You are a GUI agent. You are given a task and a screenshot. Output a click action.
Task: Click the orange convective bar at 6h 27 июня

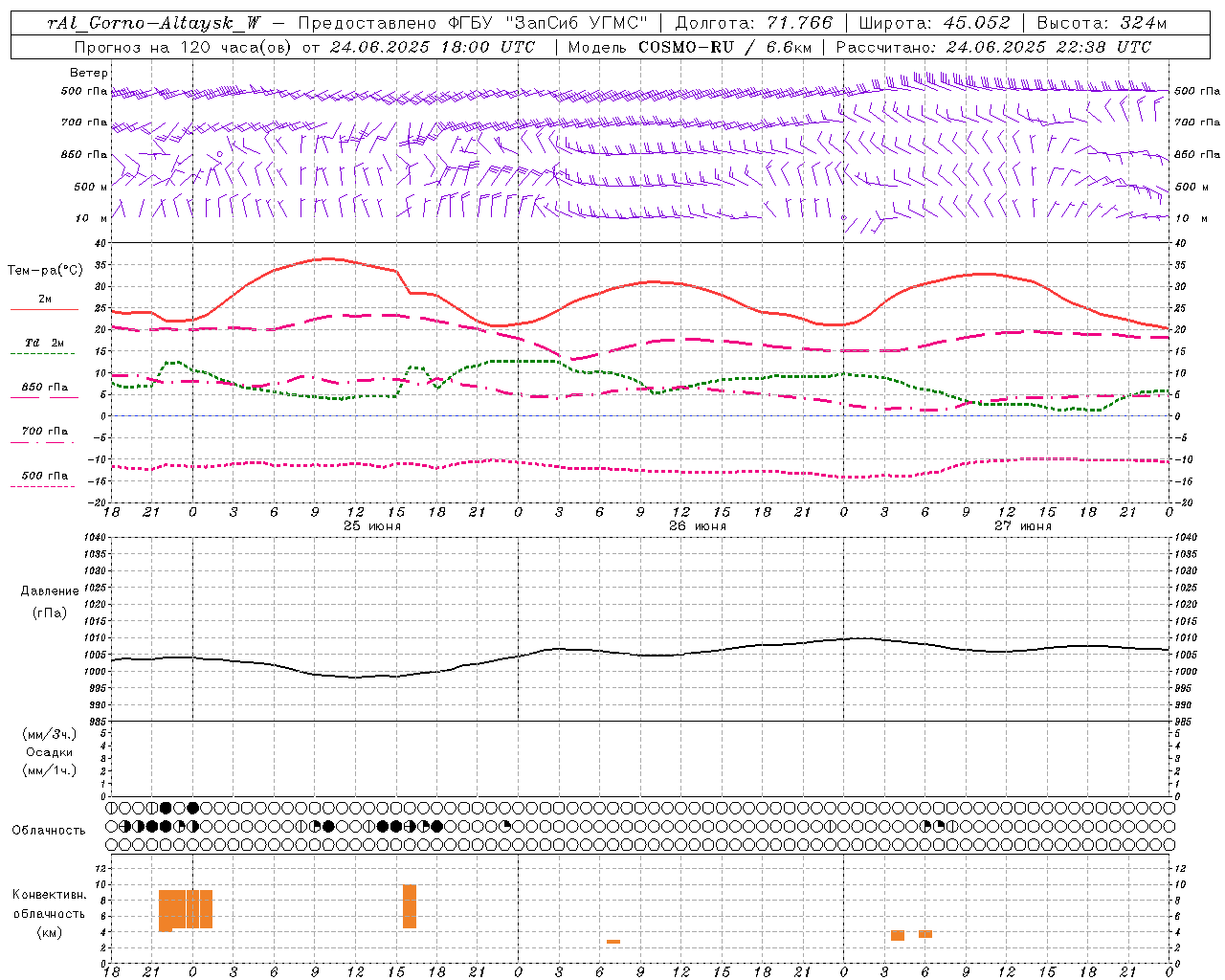925,934
